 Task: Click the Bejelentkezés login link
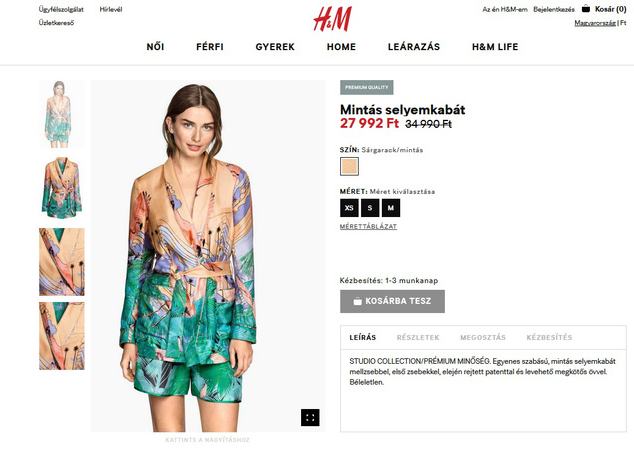[554, 9]
